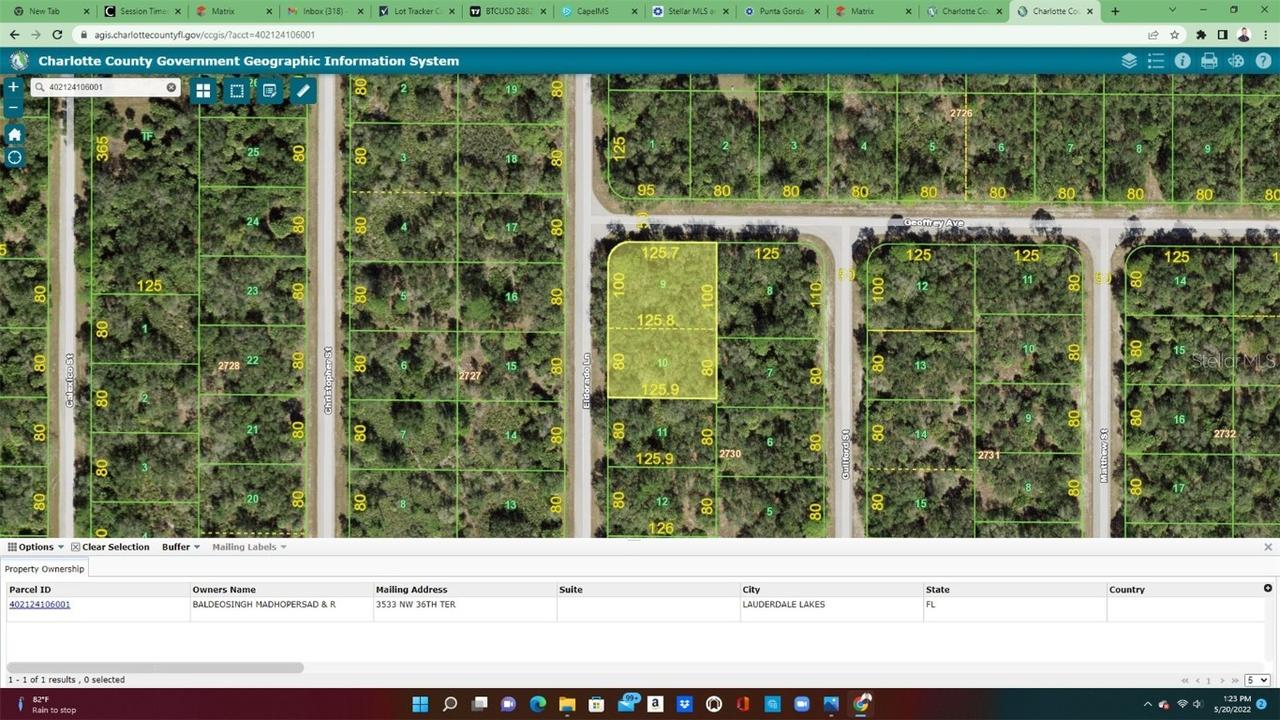
Task: Open the basemap layers icon
Action: coord(1129,60)
